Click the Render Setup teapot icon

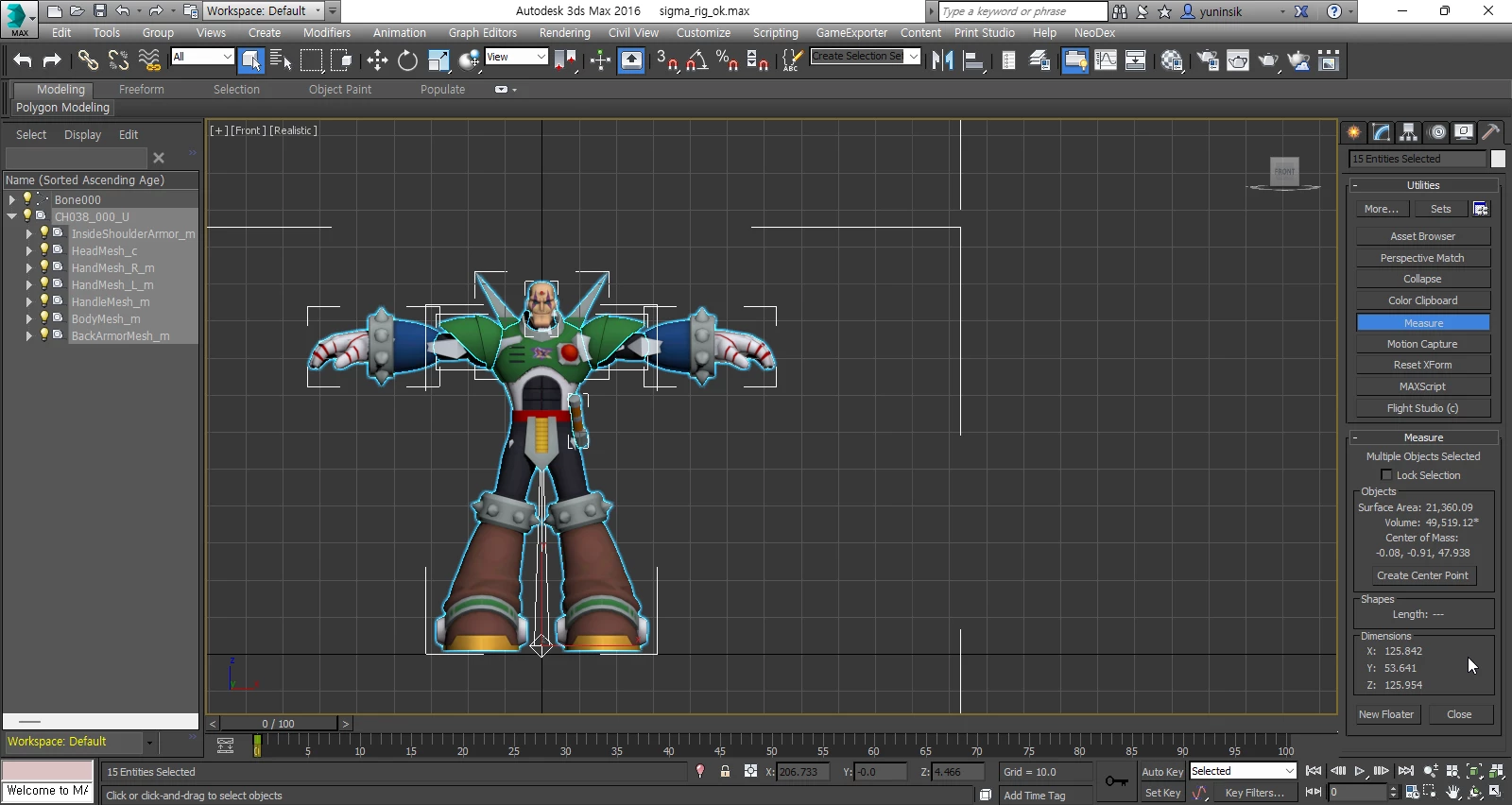[1208, 60]
